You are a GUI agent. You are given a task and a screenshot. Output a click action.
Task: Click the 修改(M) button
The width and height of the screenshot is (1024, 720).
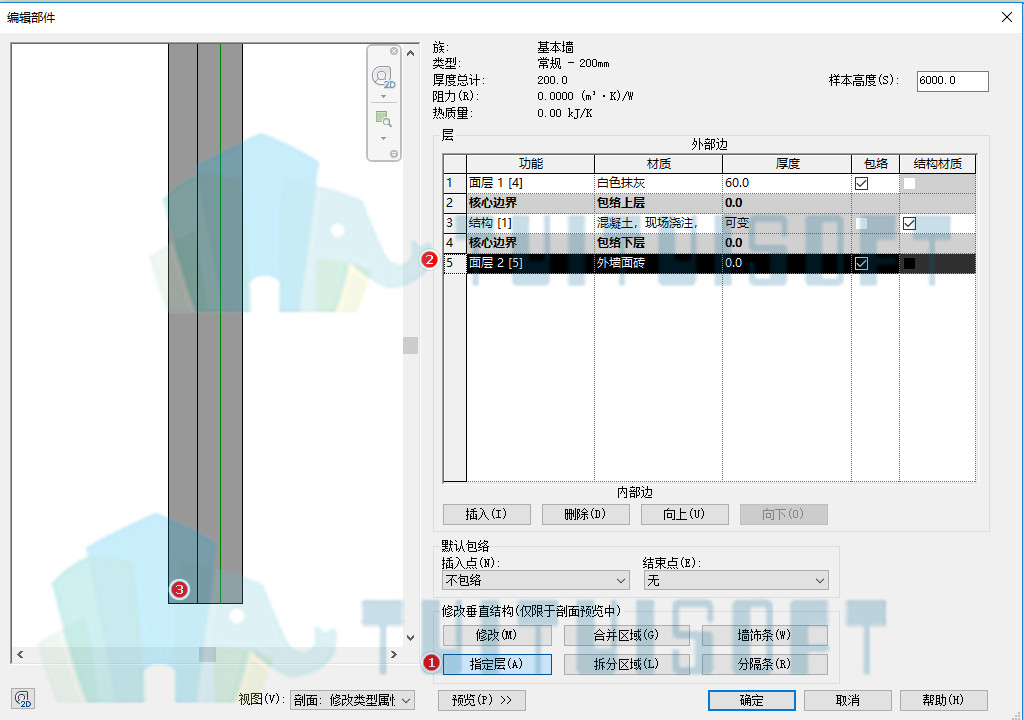click(x=497, y=635)
